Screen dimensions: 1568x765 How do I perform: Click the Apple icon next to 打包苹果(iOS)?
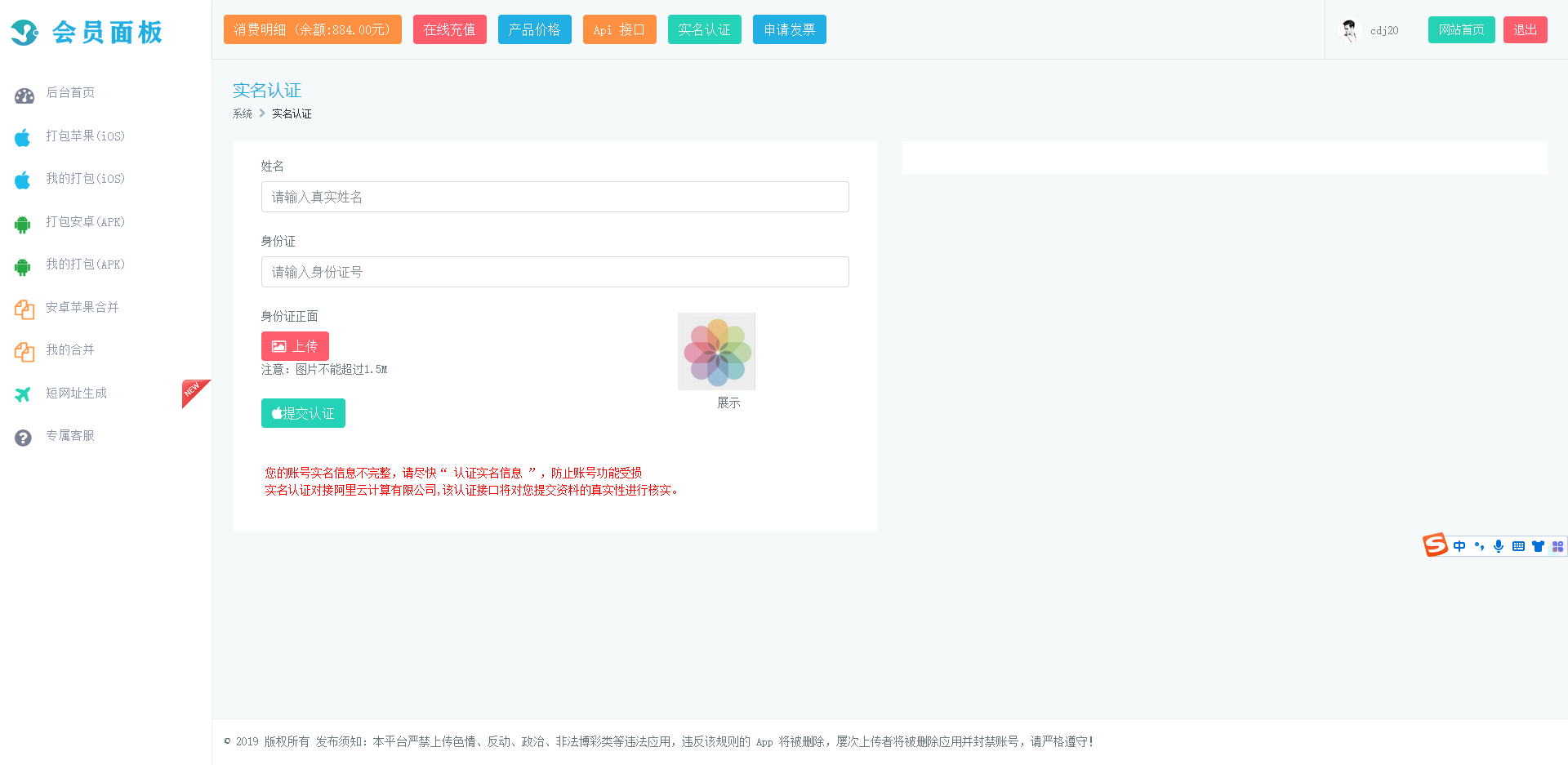tap(23, 137)
